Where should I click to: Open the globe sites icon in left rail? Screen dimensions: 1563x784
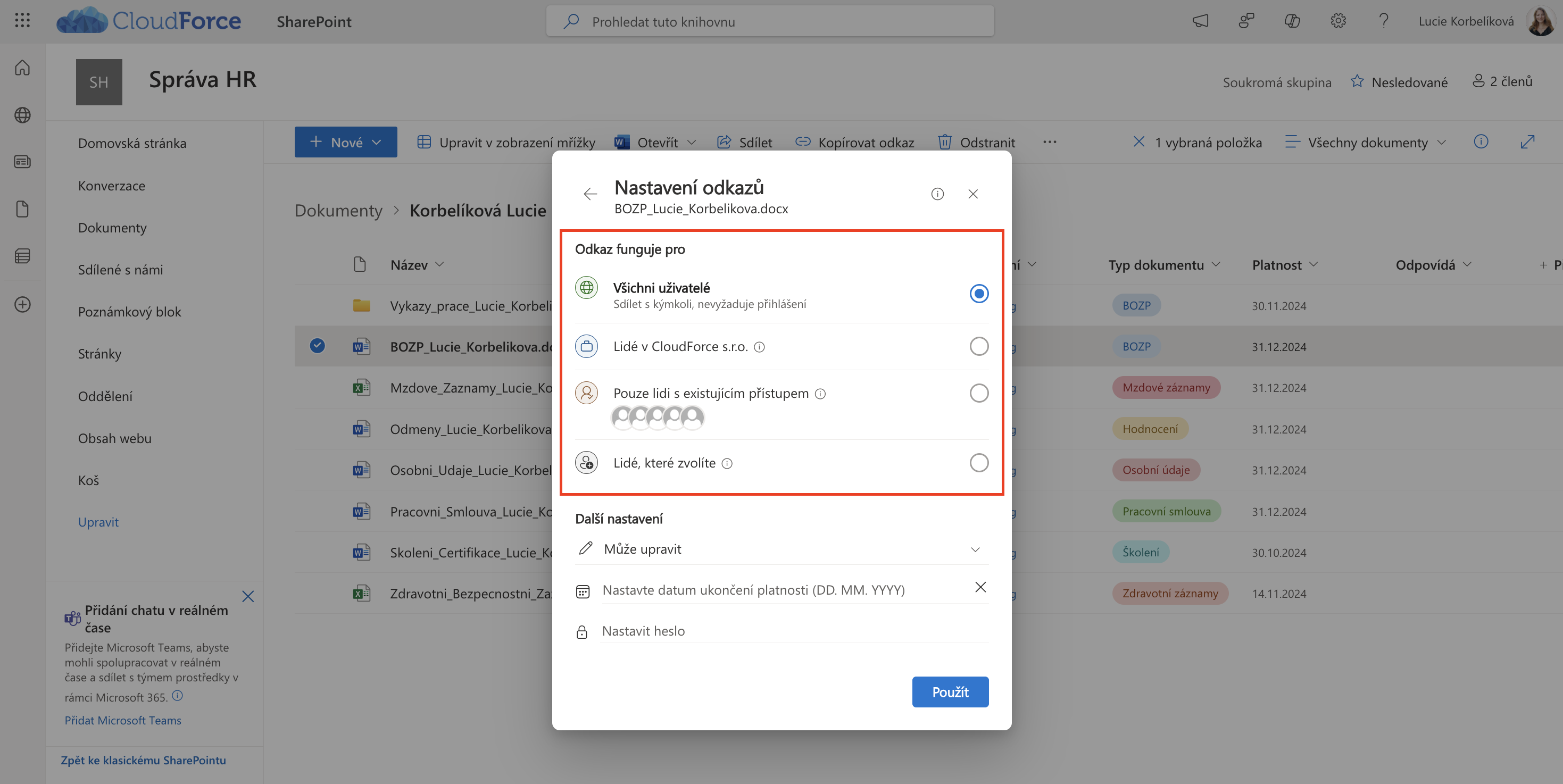[22, 115]
